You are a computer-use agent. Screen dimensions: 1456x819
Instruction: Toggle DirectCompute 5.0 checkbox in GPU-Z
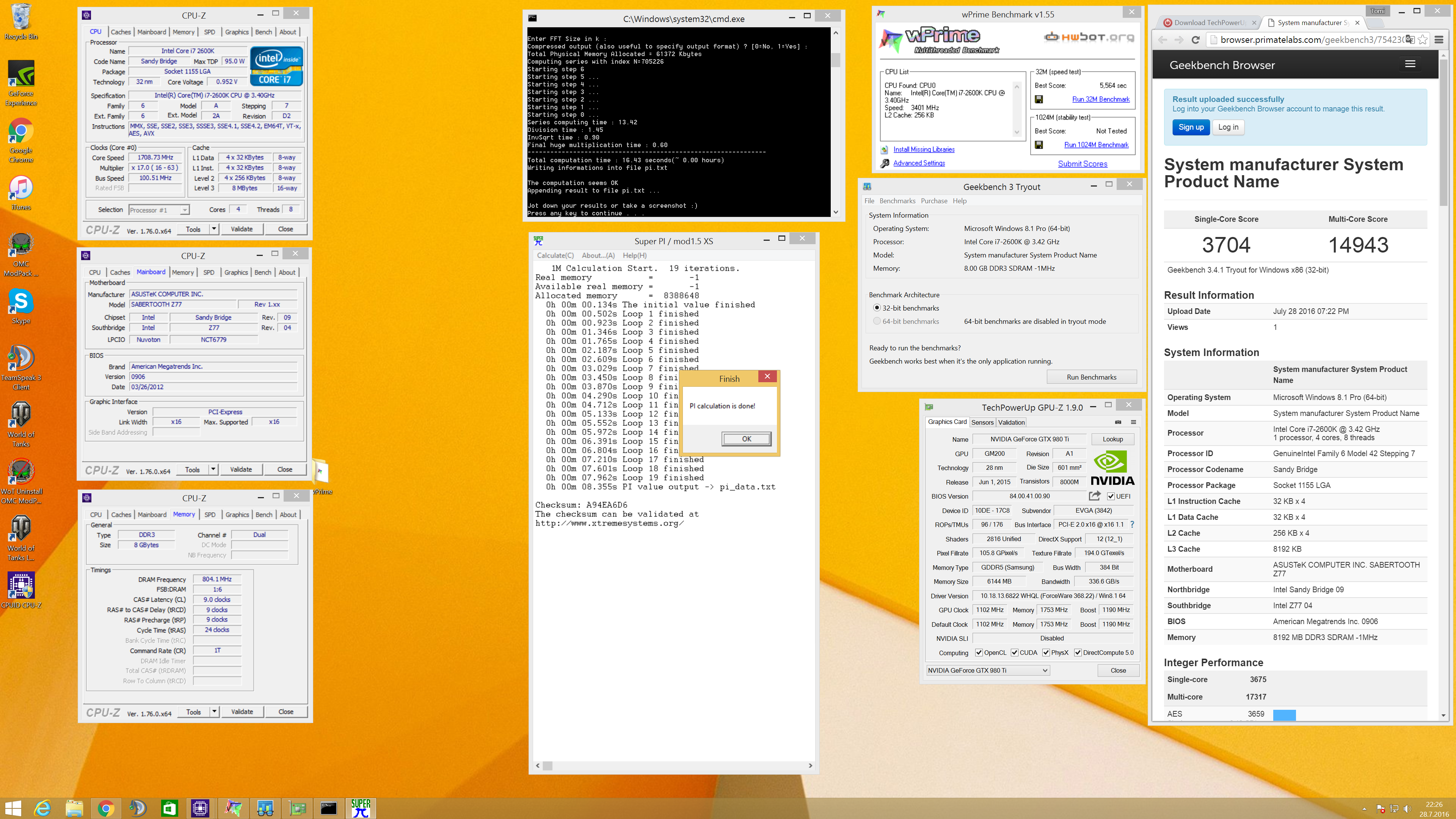pos(1078,653)
